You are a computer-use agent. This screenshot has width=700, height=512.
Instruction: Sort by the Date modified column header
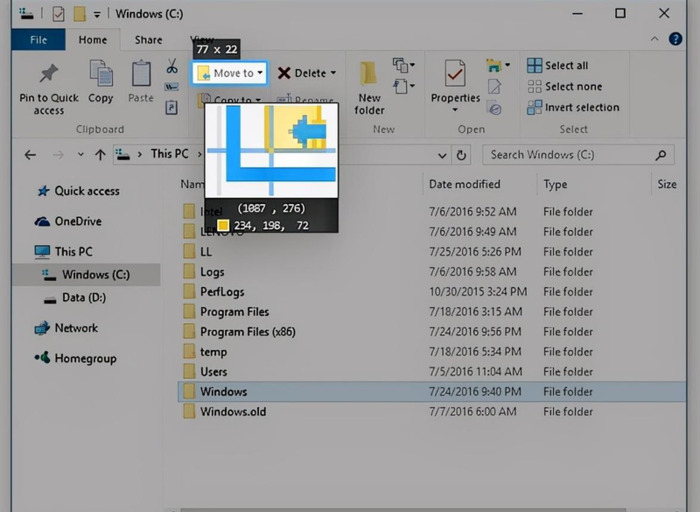[464, 184]
